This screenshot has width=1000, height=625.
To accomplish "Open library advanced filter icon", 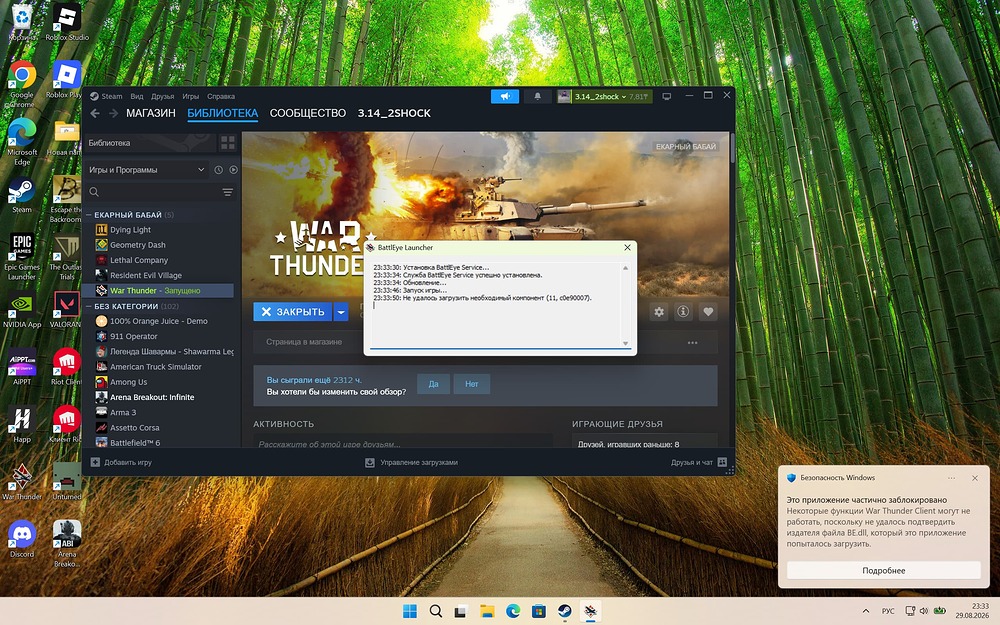I will [x=228, y=192].
